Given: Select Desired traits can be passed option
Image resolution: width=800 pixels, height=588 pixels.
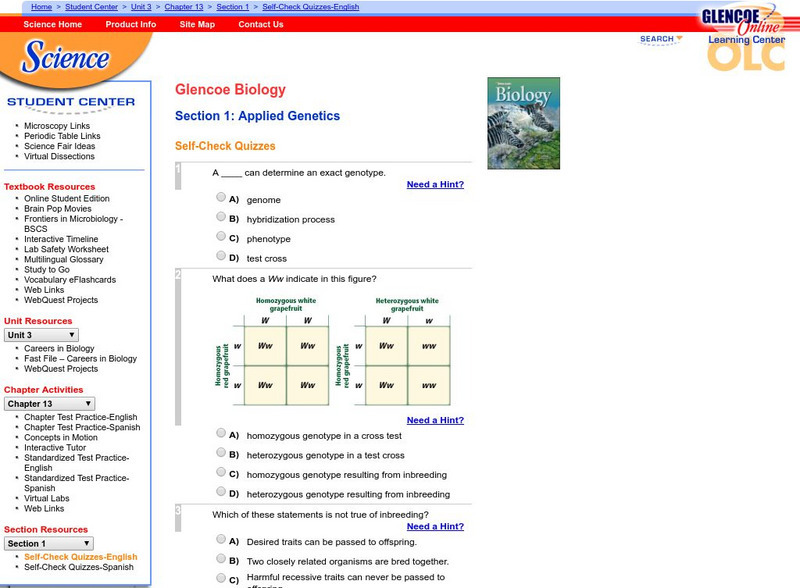Looking at the screenshot, I should click(221, 538).
